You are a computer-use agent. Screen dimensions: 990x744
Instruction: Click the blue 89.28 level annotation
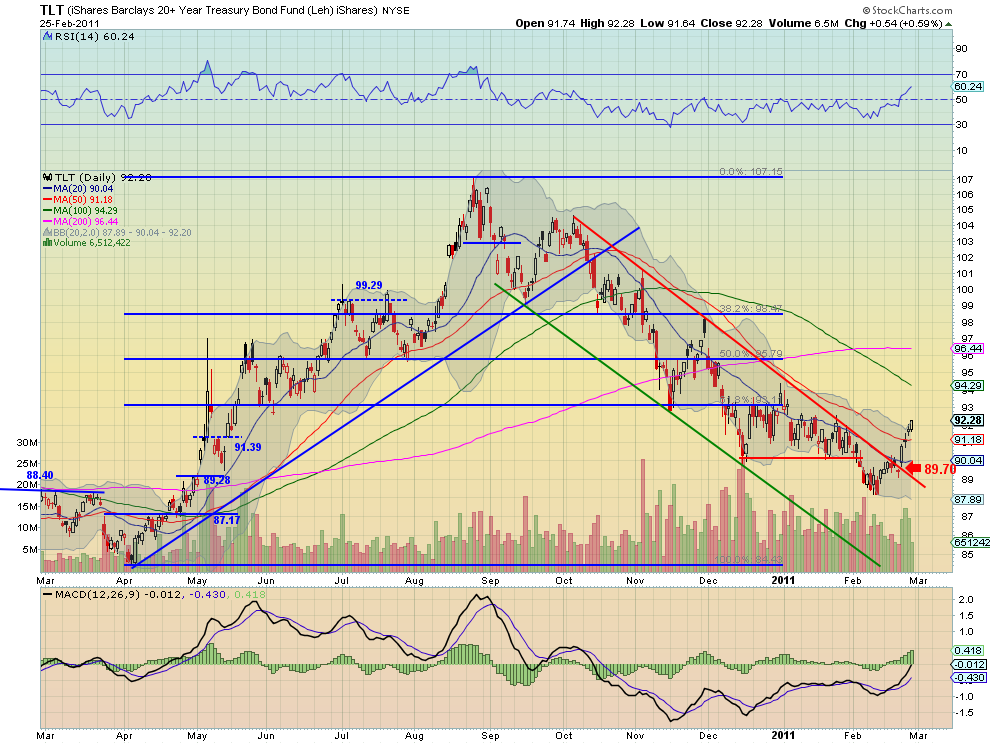coord(217,481)
